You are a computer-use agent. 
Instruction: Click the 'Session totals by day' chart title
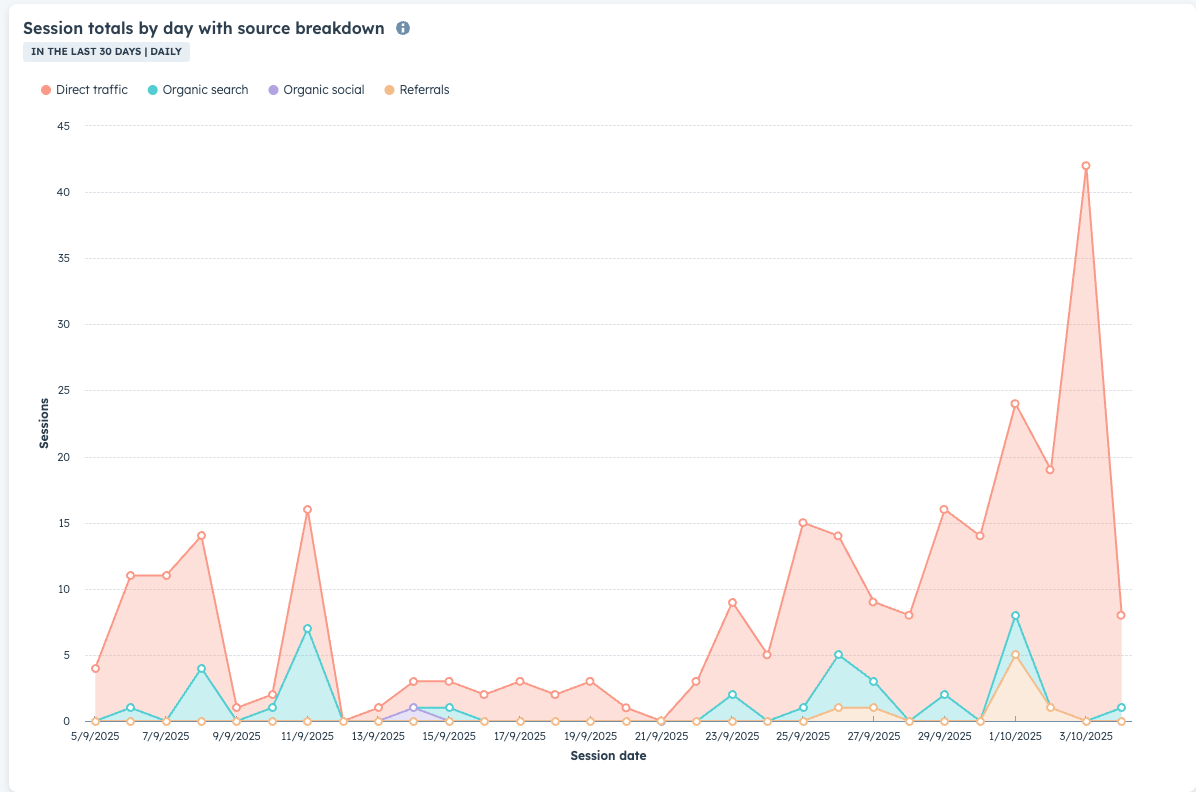click(204, 29)
